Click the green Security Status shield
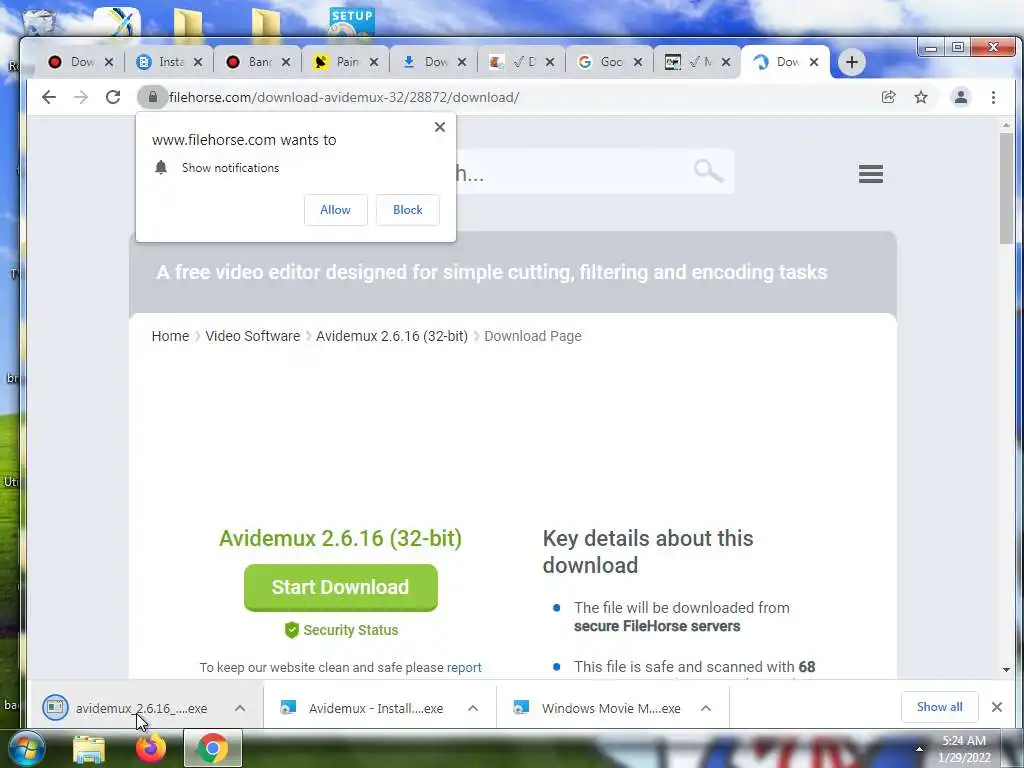 point(291,630)
